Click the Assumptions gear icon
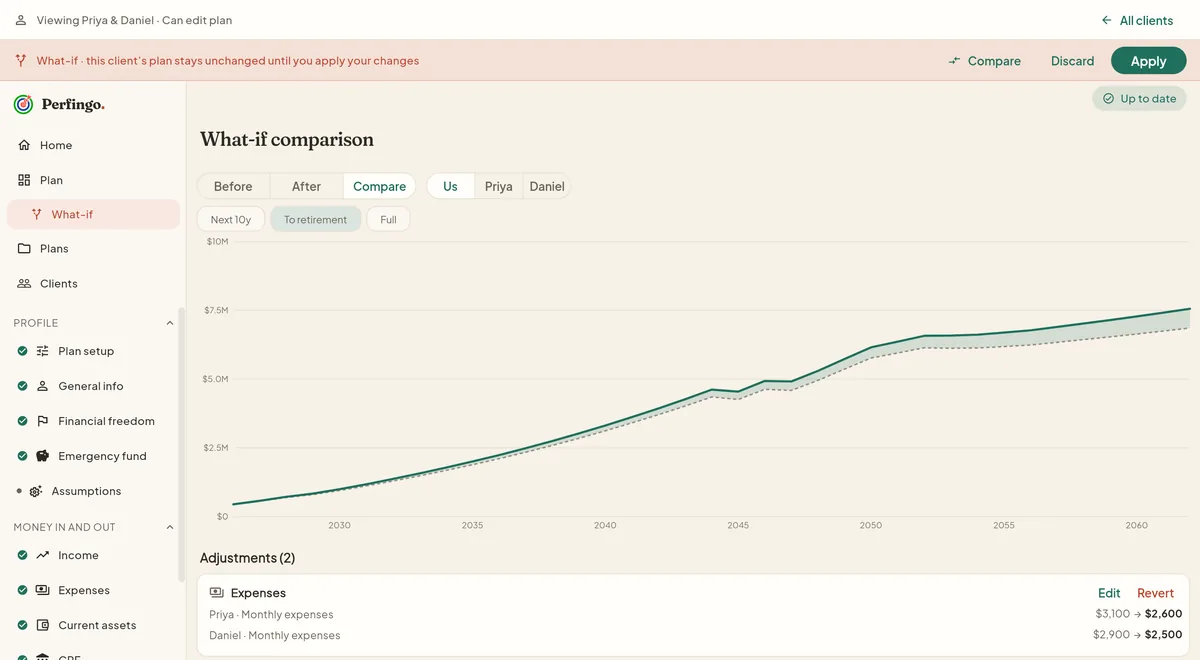Image resolution: width=1200 pixels, height=660 pixels. (x=36, y=491)
